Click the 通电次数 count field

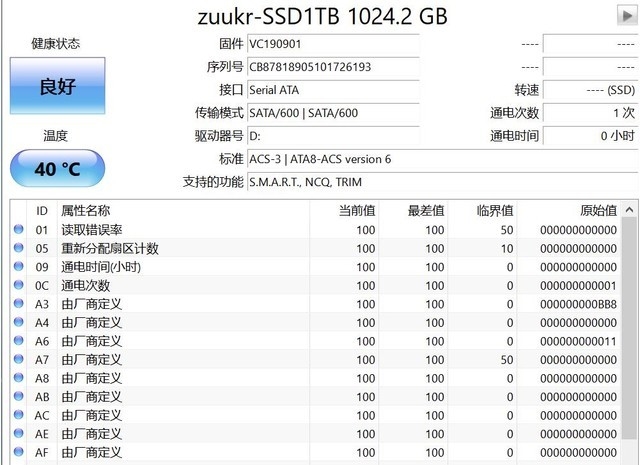point(589,113)
